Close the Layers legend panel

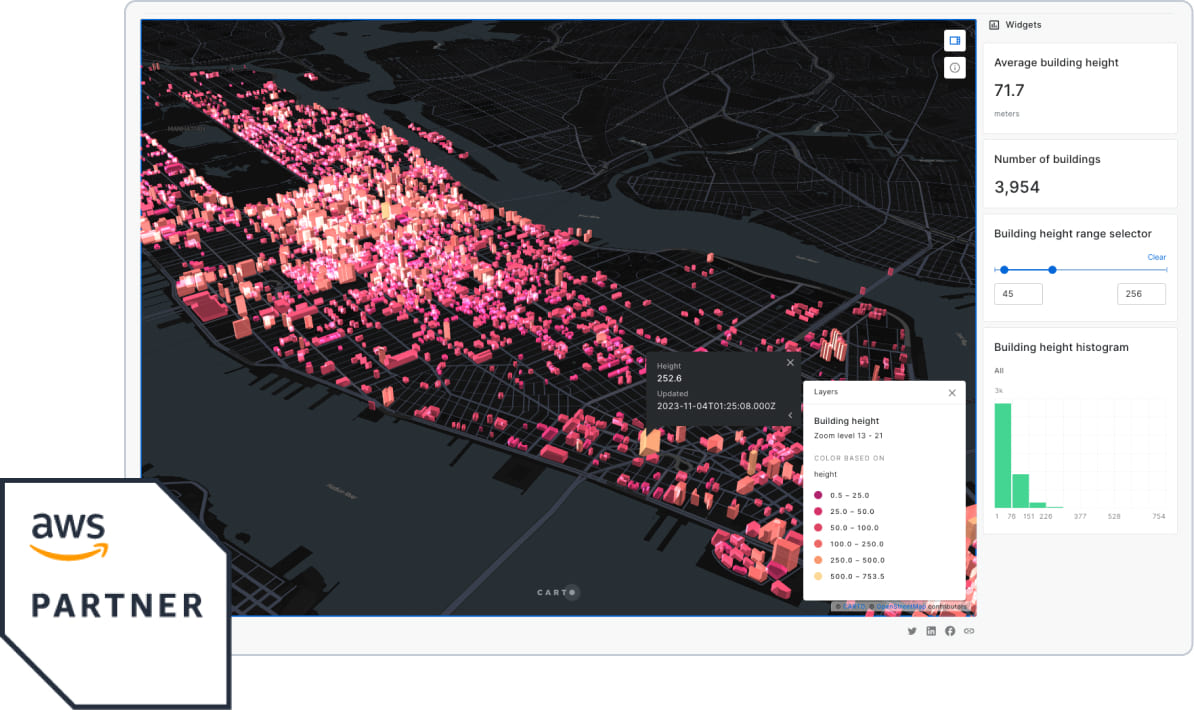coord(952,393)
